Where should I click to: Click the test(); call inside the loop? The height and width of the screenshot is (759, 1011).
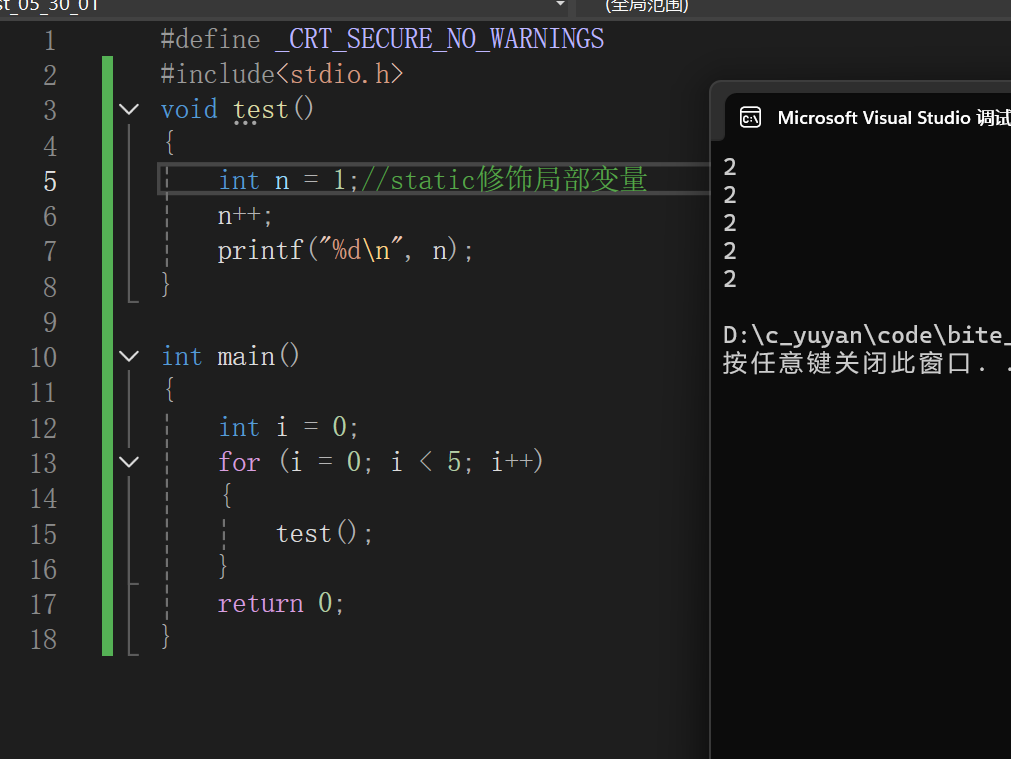(x=324, y=533)
